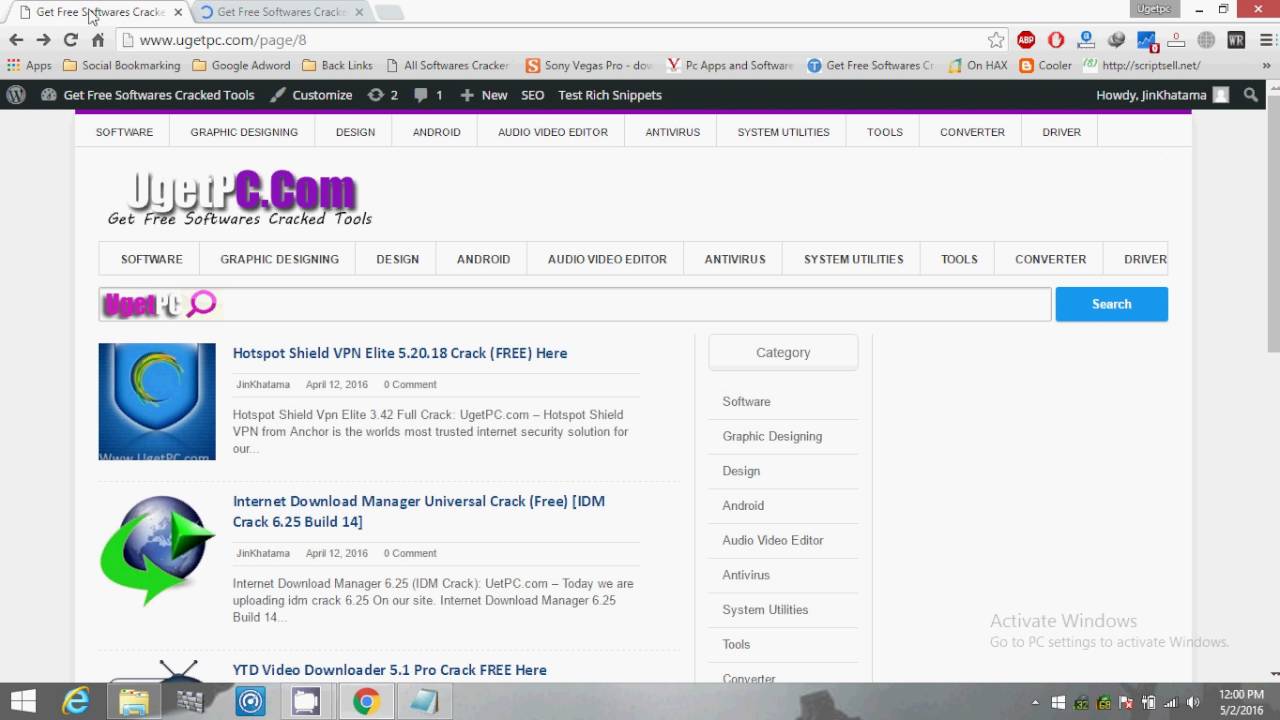The width and height of the screenshot is (1280, 720).
Task: Open the Hotspot Shield VPN Elite post title
Action: click(x=400, y=353)
